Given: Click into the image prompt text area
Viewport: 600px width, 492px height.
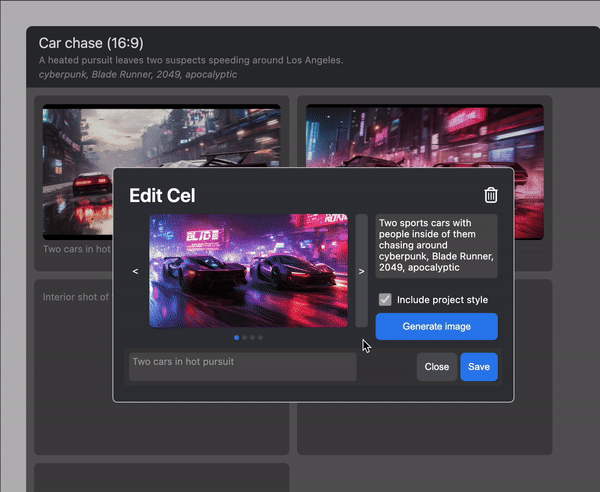Looking at the screenshot, I should click(x=436, y=246).
